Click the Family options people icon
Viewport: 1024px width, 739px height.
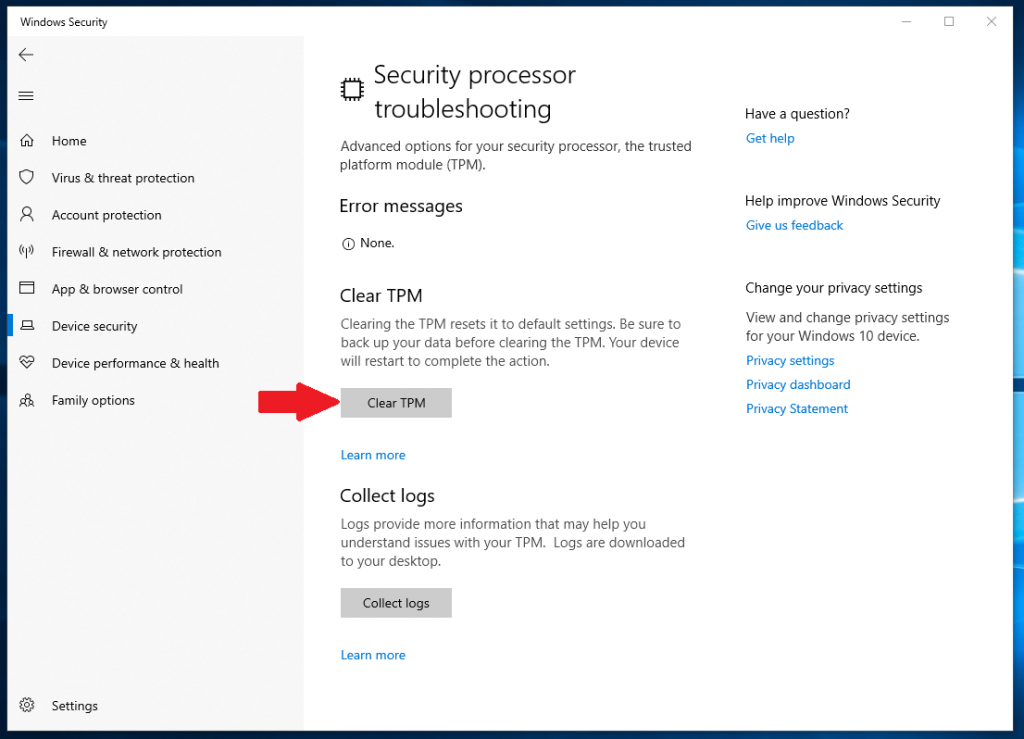[27, 400]
